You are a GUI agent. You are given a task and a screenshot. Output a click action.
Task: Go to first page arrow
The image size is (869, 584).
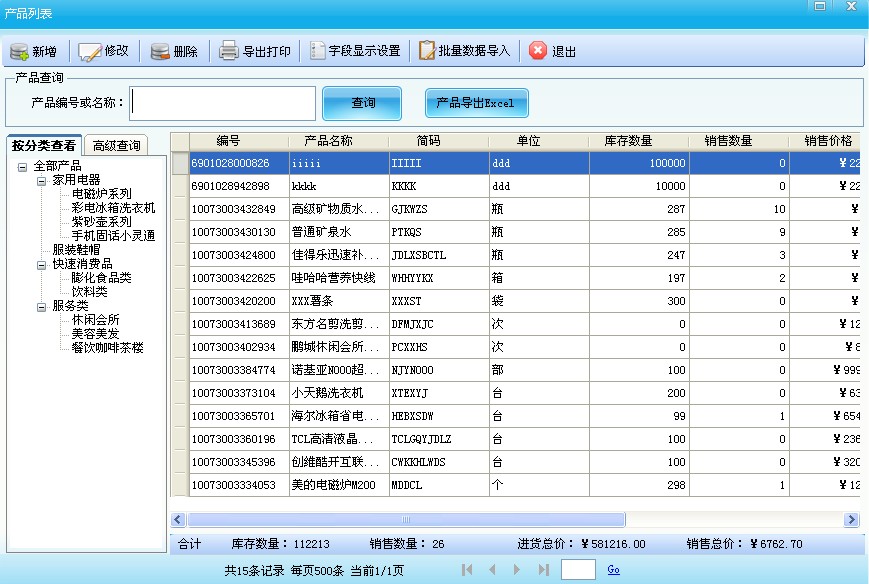467,570
